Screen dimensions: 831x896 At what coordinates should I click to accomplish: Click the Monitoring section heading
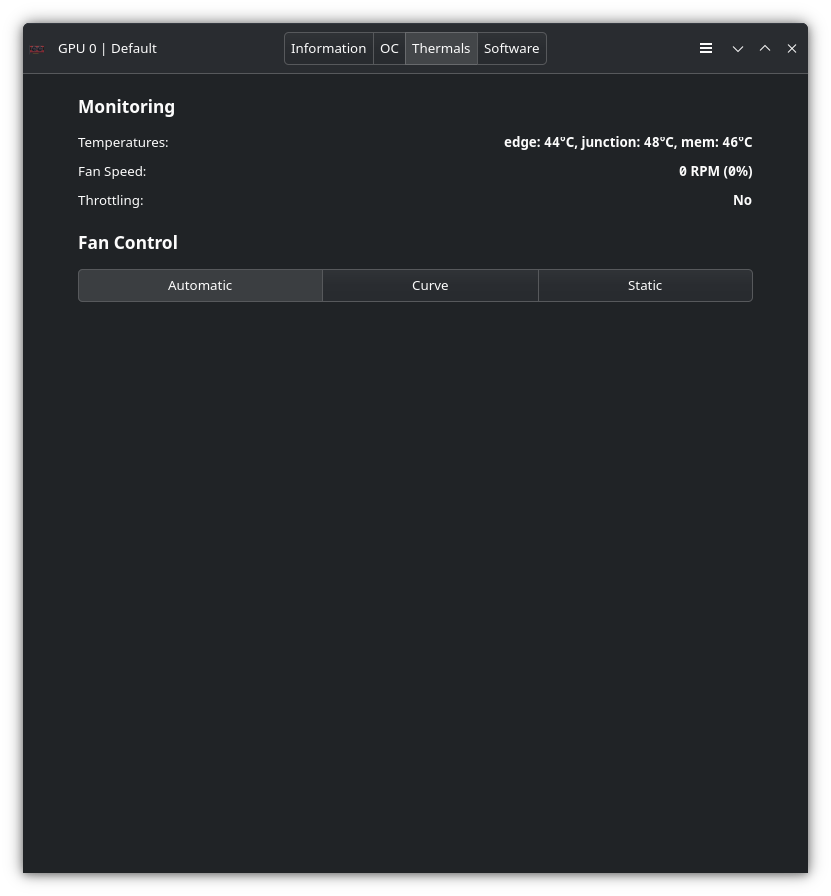126,107
